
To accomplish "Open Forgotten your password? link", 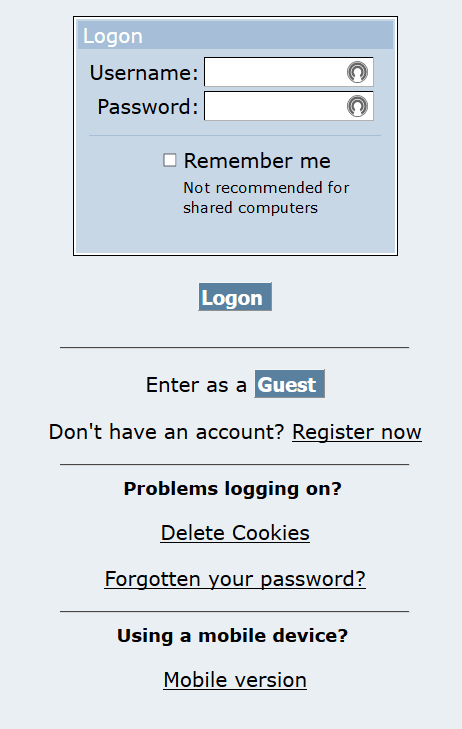I will [235, 579].
